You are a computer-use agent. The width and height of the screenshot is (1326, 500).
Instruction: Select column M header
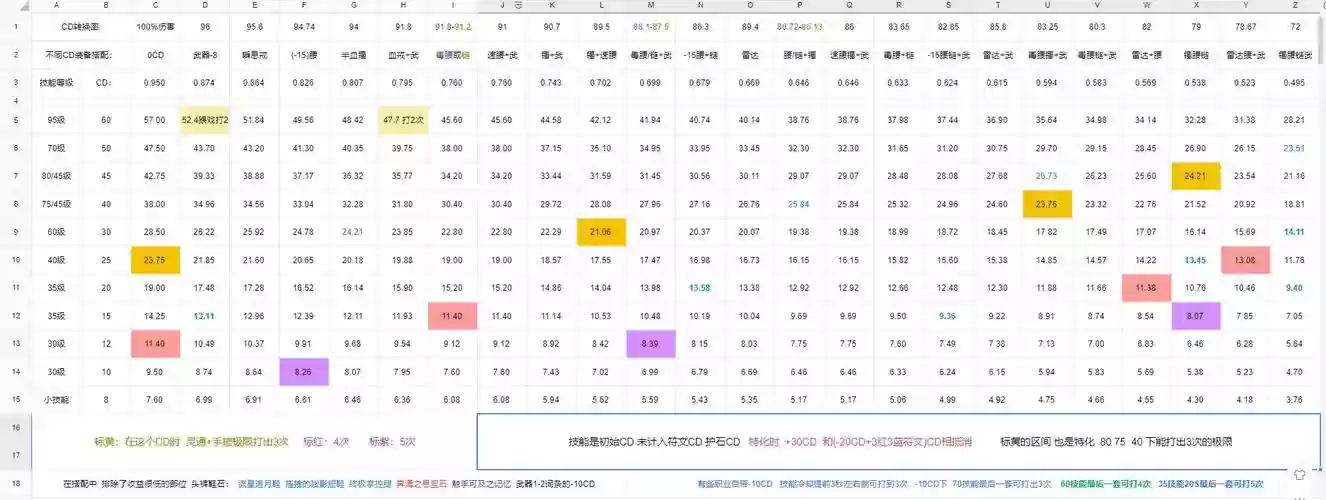[651, 6]
